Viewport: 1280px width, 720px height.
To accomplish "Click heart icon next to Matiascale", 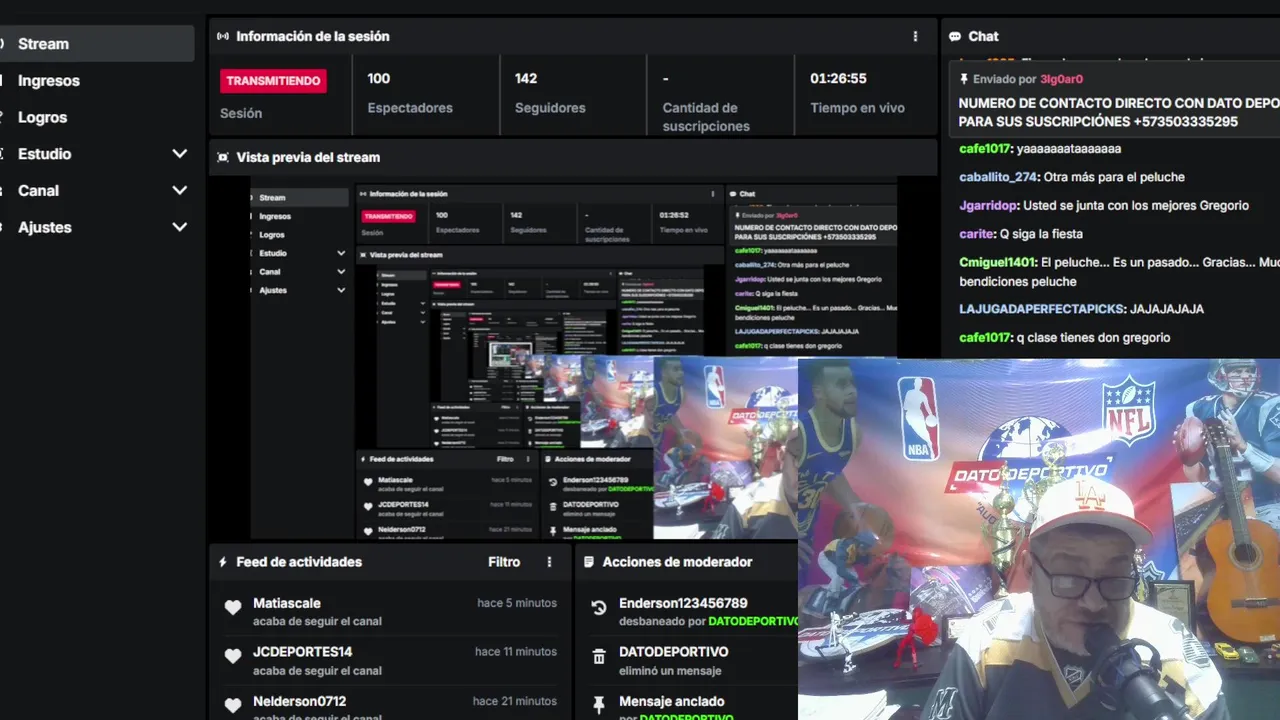I will 233,607.
